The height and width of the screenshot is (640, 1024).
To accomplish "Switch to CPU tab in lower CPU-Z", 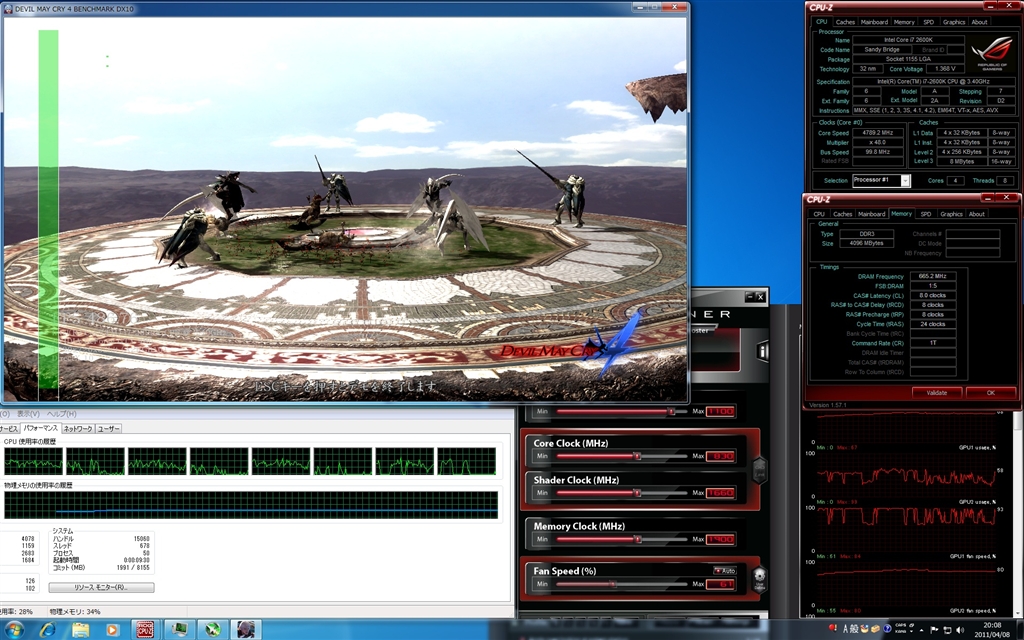I will point(819,214).
